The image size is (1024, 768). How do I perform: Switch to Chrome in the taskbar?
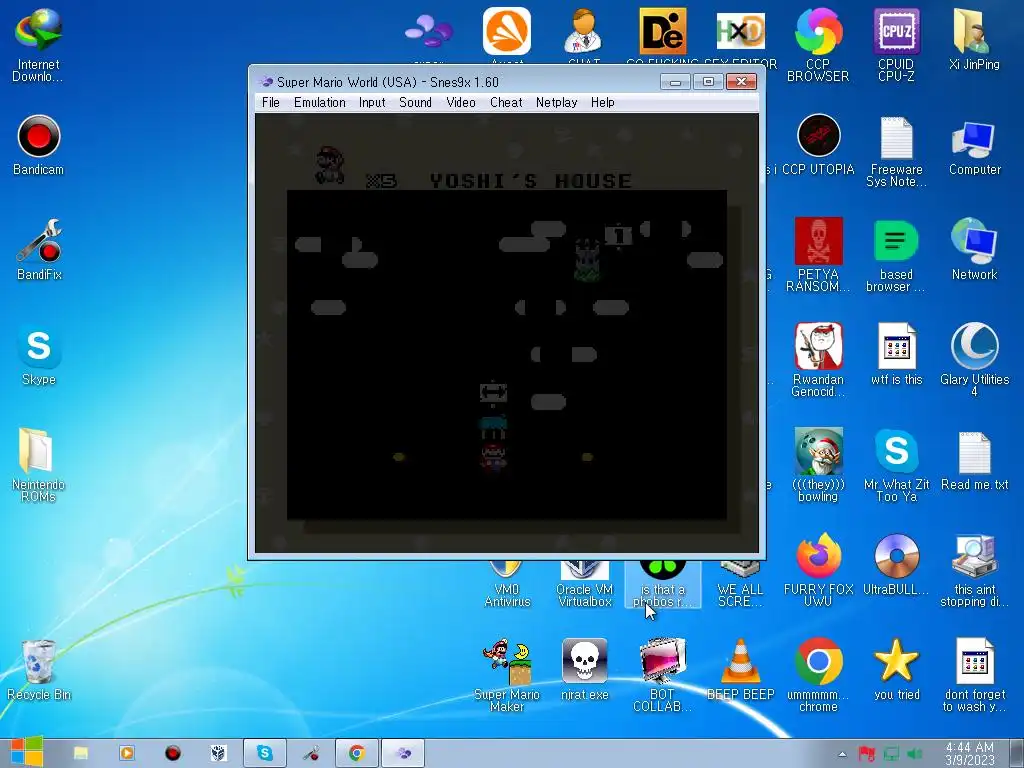[x=357, y=753]
